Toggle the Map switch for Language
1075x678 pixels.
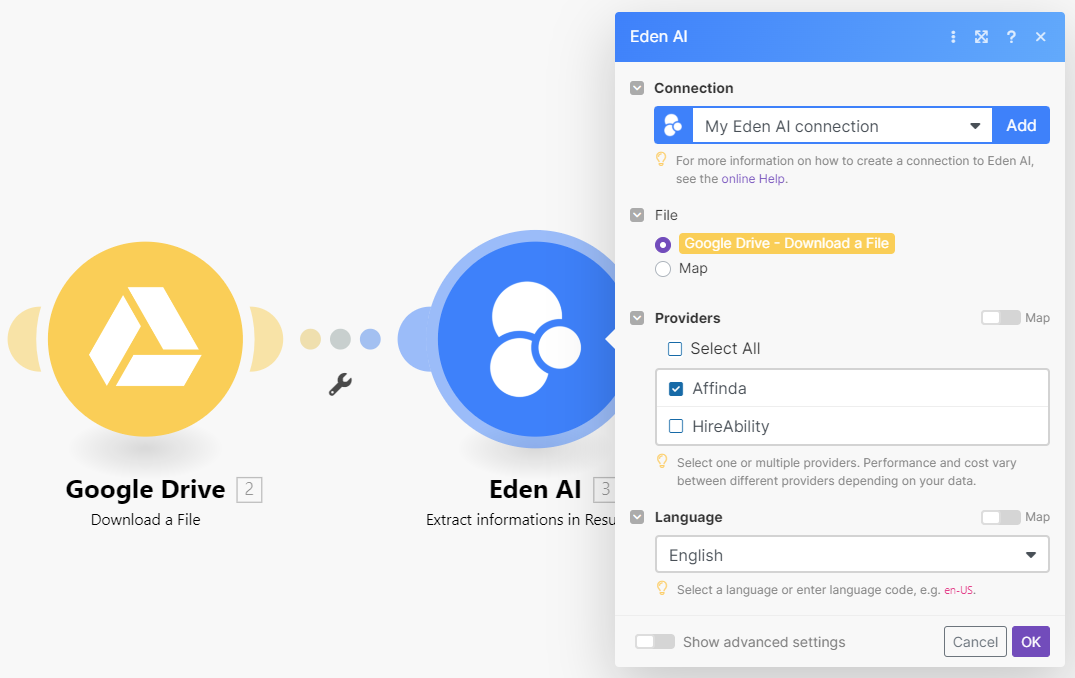point(1001,517)
